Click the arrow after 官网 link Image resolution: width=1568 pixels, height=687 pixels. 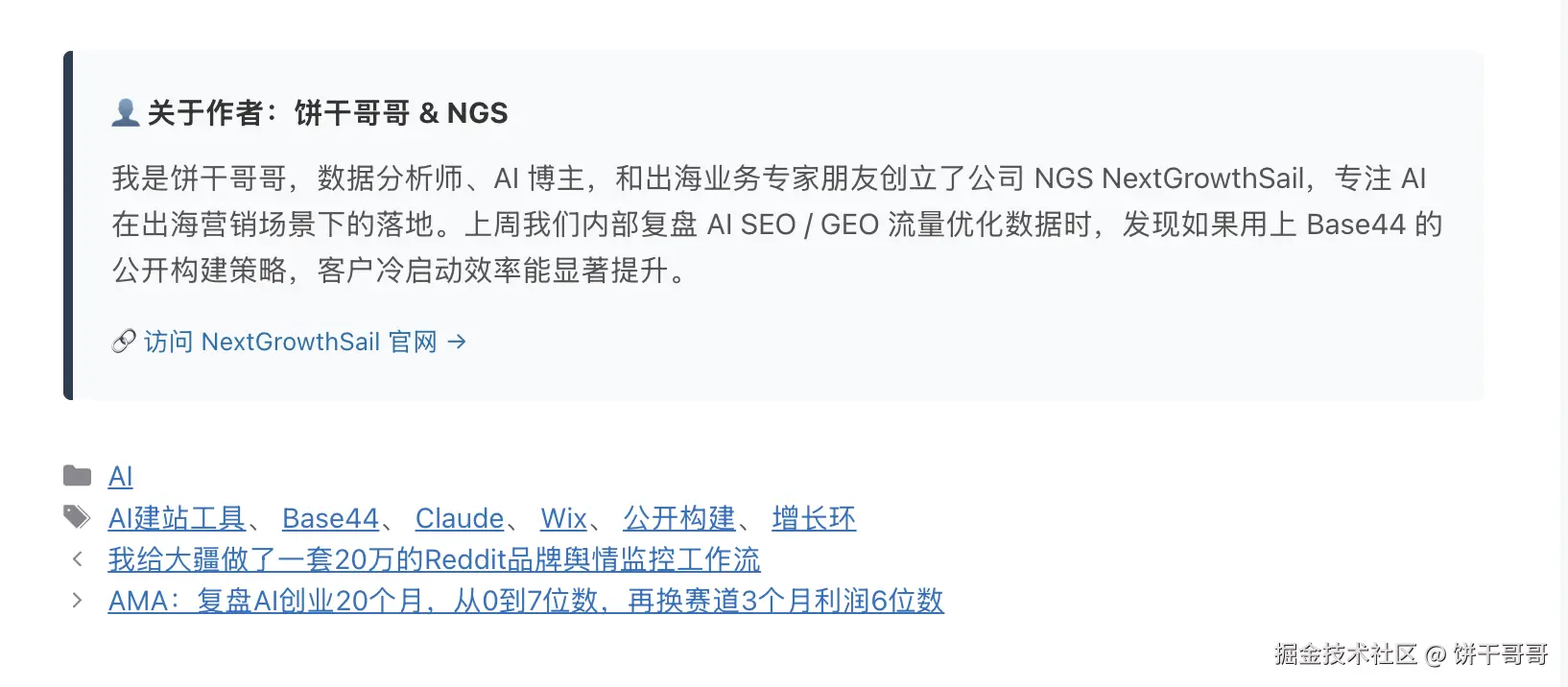pos(457,342)
